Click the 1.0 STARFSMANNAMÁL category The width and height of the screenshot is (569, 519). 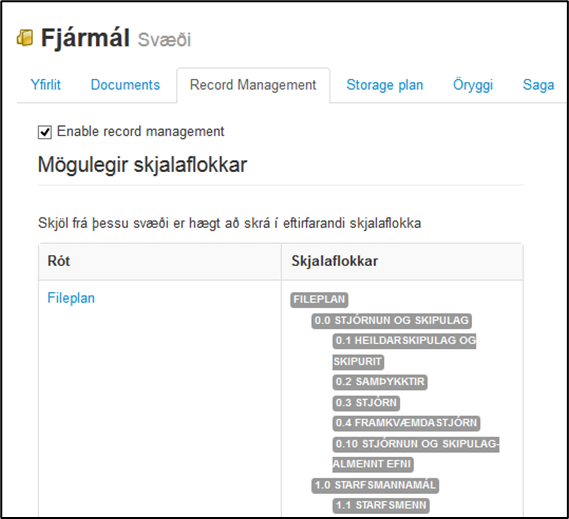375,485
